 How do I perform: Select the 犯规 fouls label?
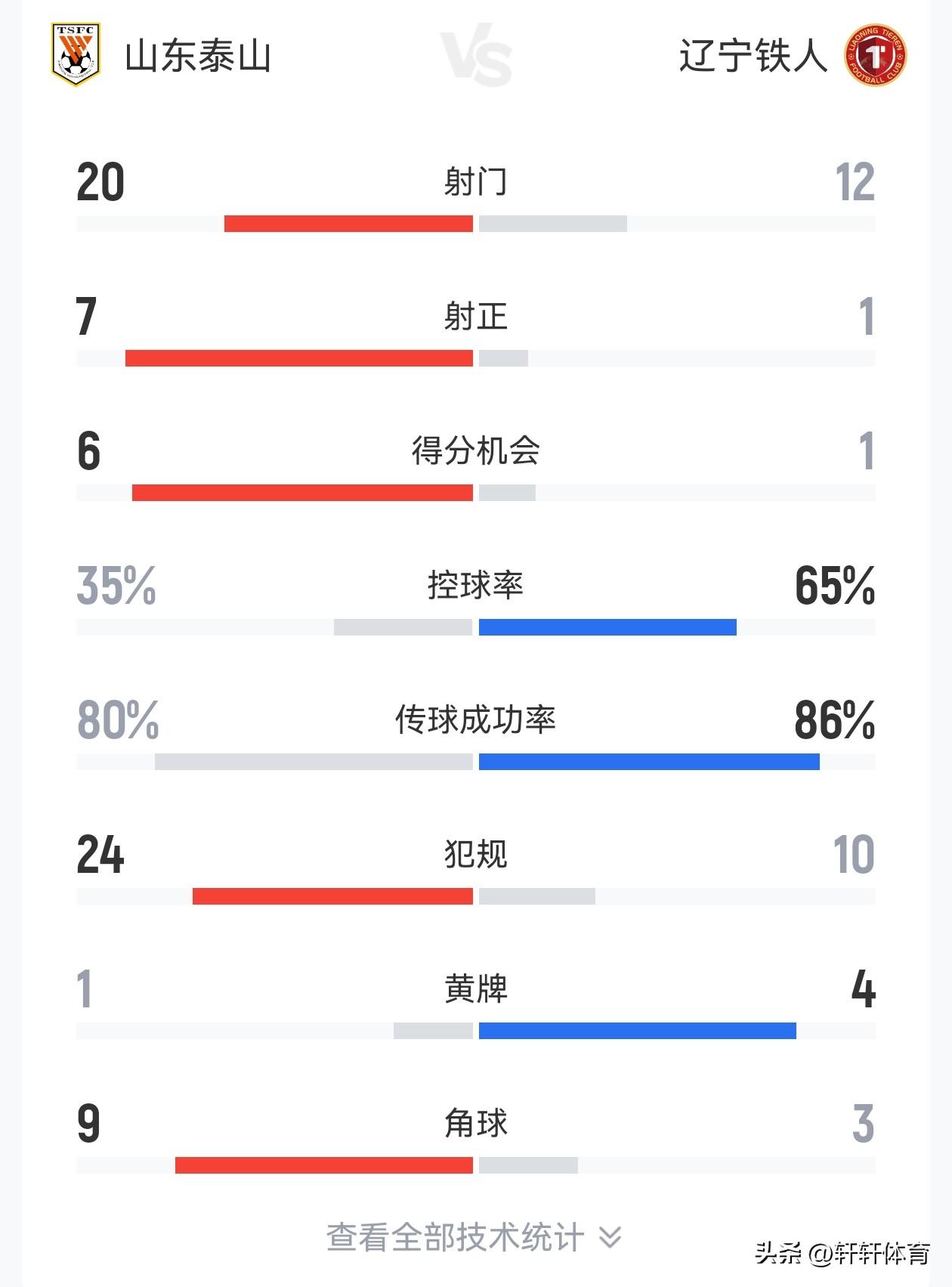point(475,854)
